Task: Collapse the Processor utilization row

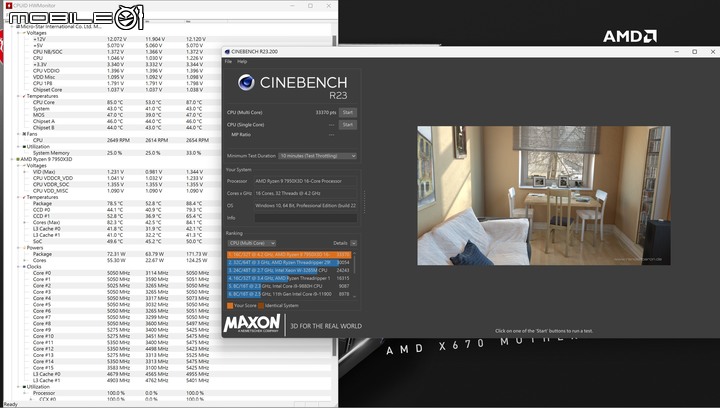Action: (x=25, y=393)
